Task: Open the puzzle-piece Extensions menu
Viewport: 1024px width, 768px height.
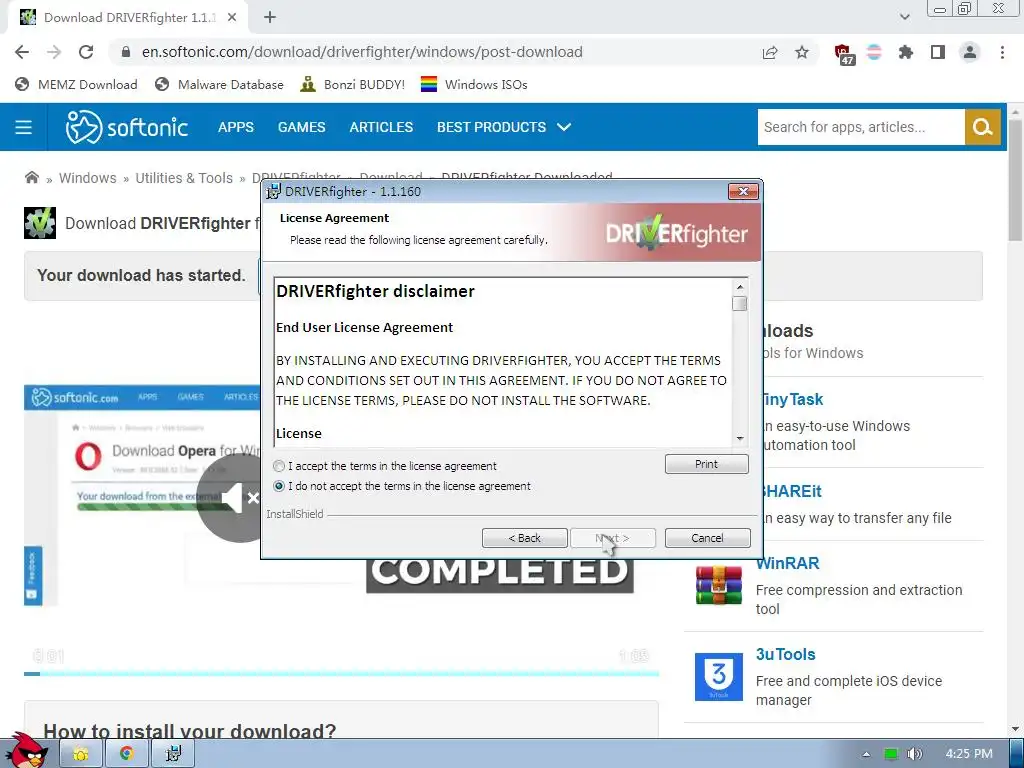Action: (906, 52)
